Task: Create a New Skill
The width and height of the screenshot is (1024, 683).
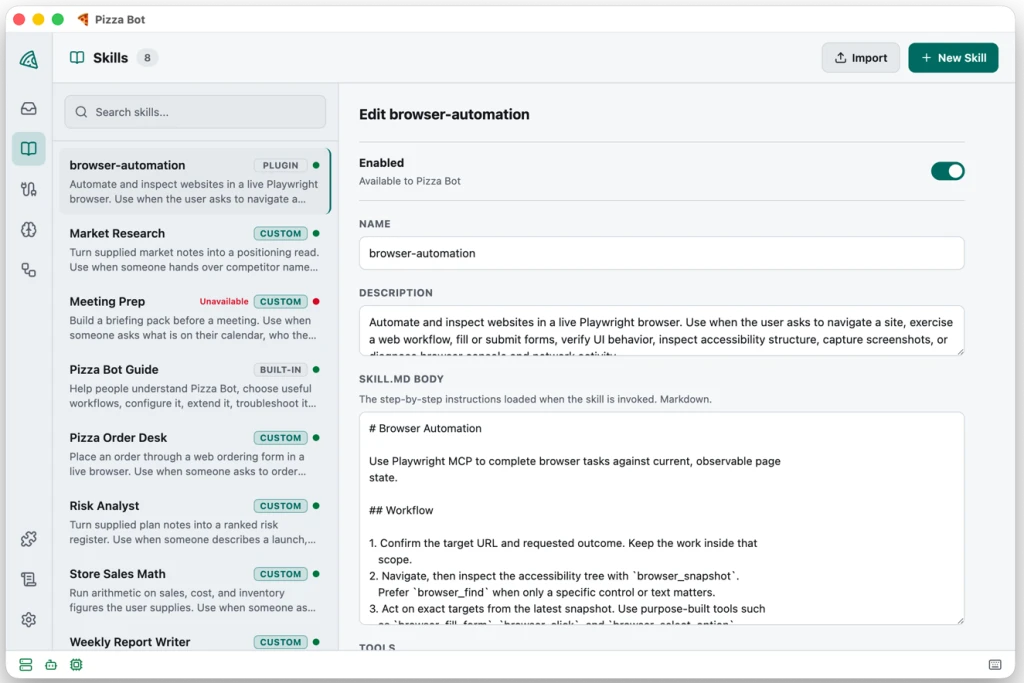Action: click(x=953, y=57)
